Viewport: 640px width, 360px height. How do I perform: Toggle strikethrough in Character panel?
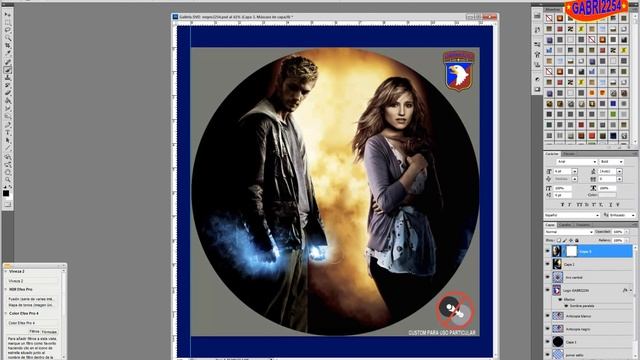[618, 204]
